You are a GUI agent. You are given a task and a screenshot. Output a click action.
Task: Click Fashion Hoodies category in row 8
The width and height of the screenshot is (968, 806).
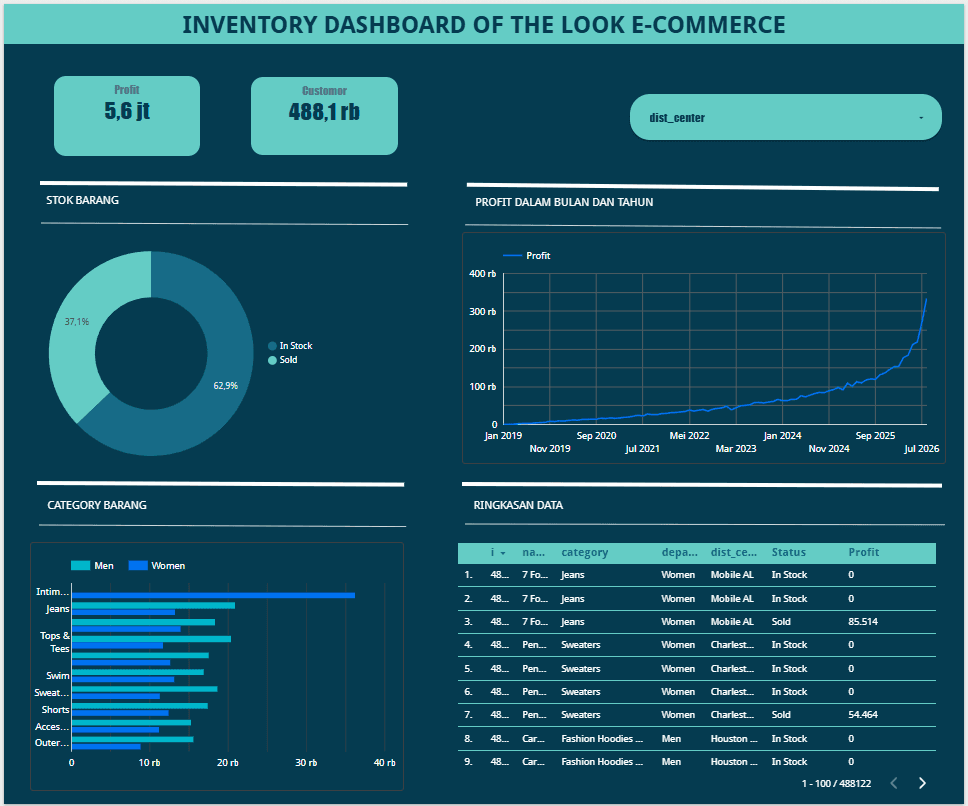tap(602, 739)
